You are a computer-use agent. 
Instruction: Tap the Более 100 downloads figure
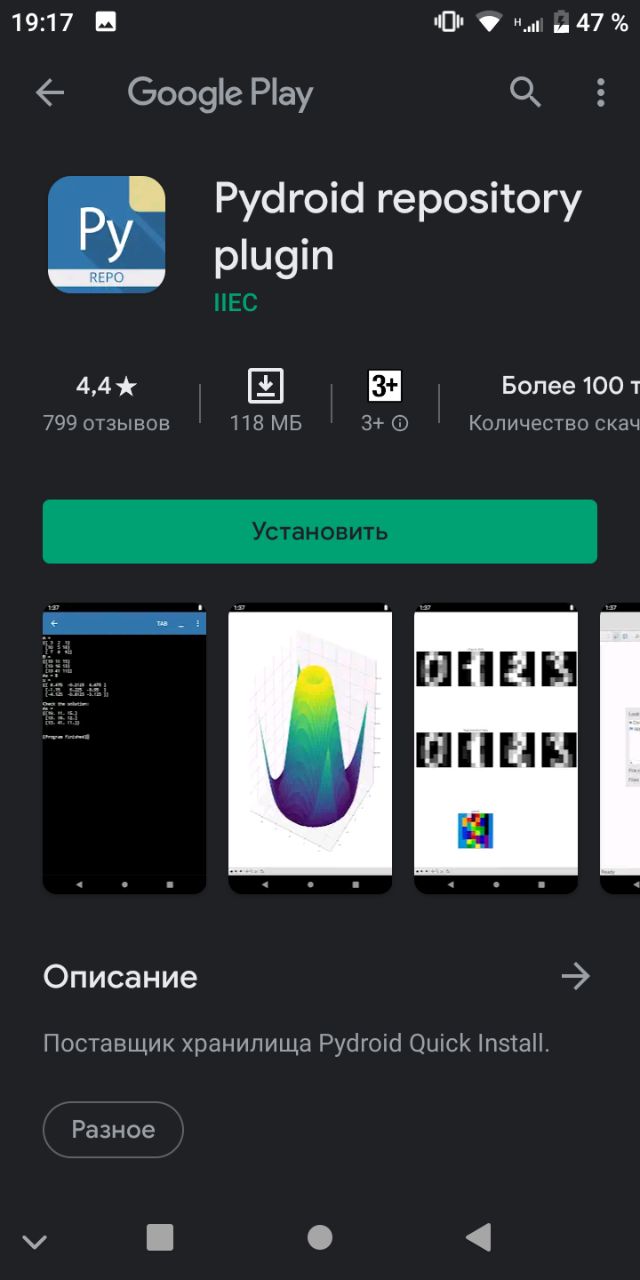(570, 386)
